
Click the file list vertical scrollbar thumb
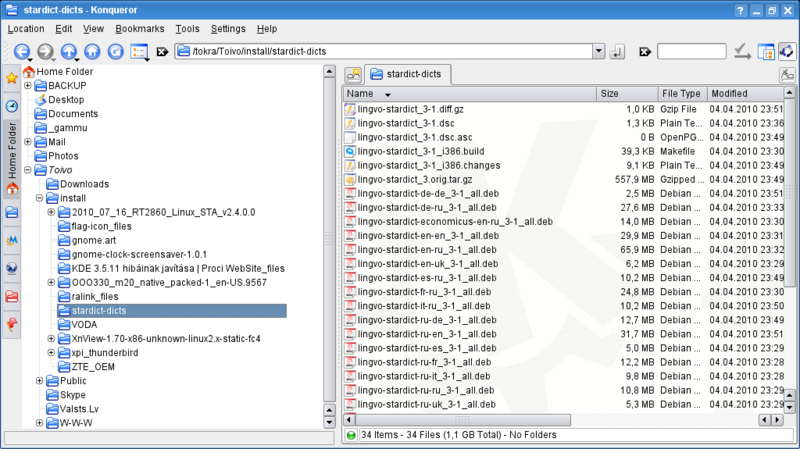789,193
